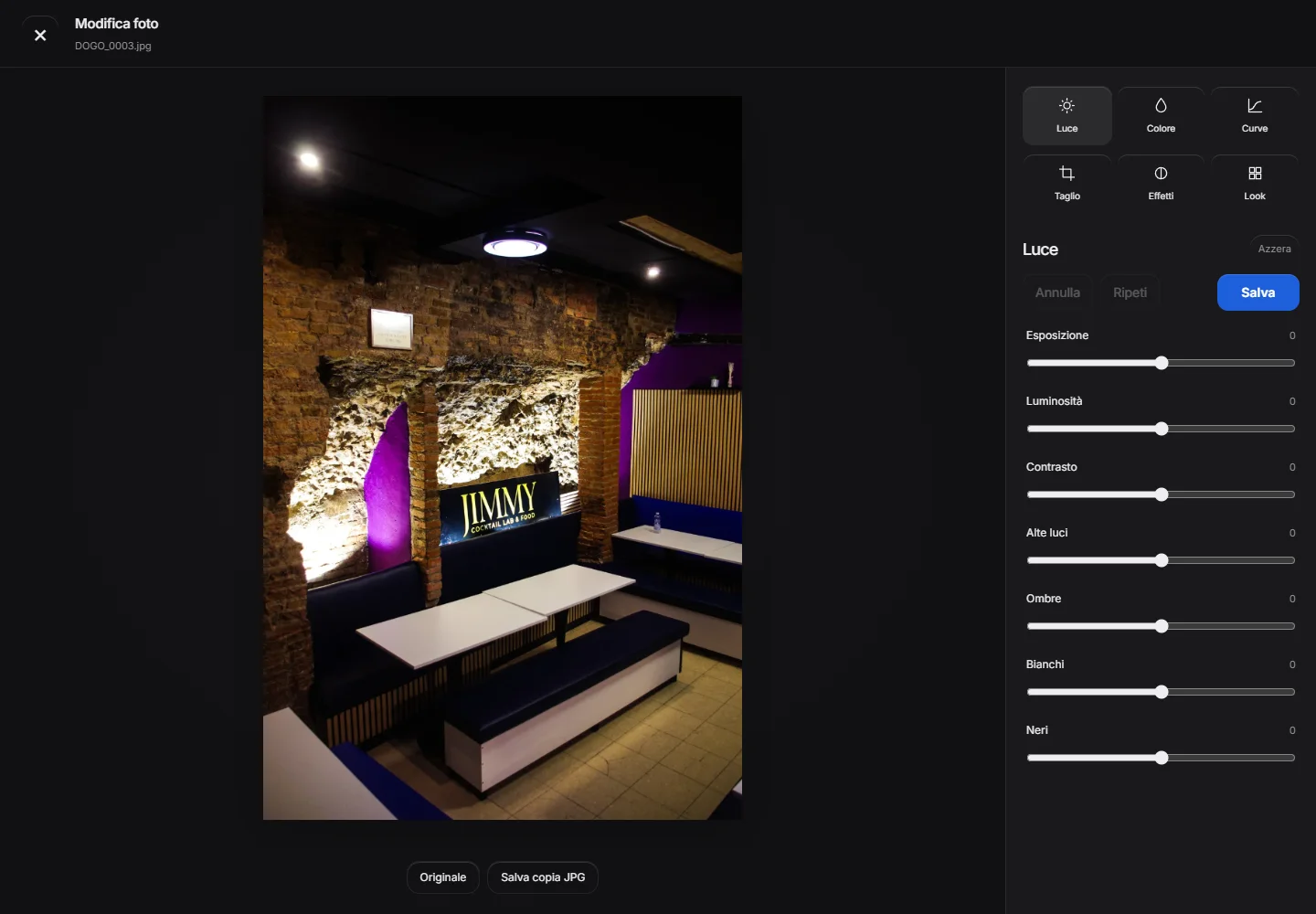Click the Ombre label
Screen dimensions: 1316x914
(1044, 599)
